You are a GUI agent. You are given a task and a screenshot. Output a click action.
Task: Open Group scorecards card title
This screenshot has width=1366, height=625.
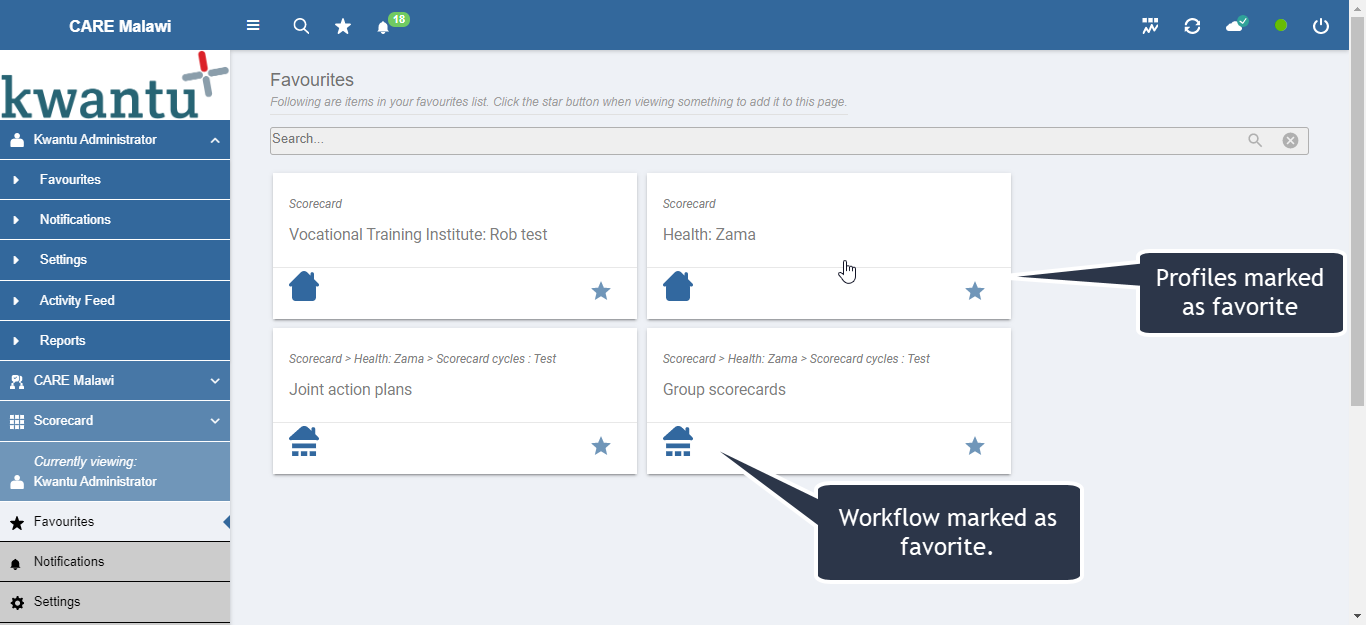[x=724, y=390]
